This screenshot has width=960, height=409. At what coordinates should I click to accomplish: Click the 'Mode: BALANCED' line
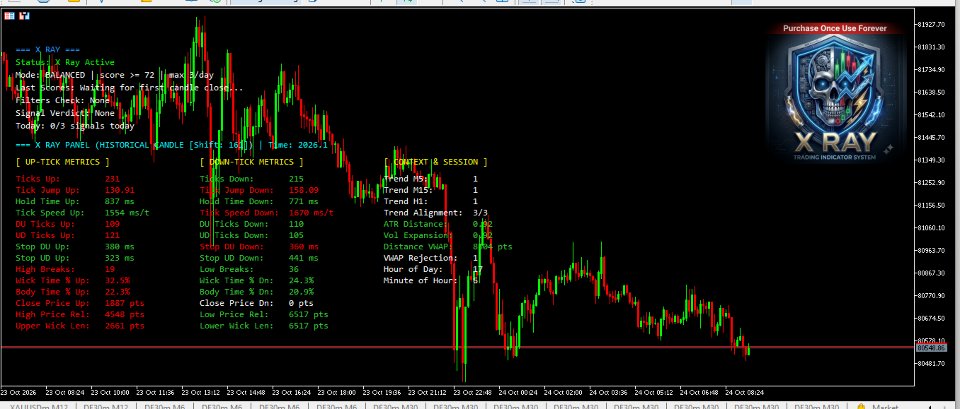(x=114, y=75)
